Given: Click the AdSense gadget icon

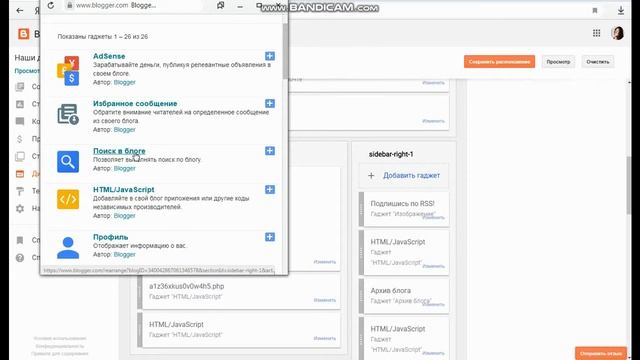Looking at the screenshot, I should pos(68,71).
